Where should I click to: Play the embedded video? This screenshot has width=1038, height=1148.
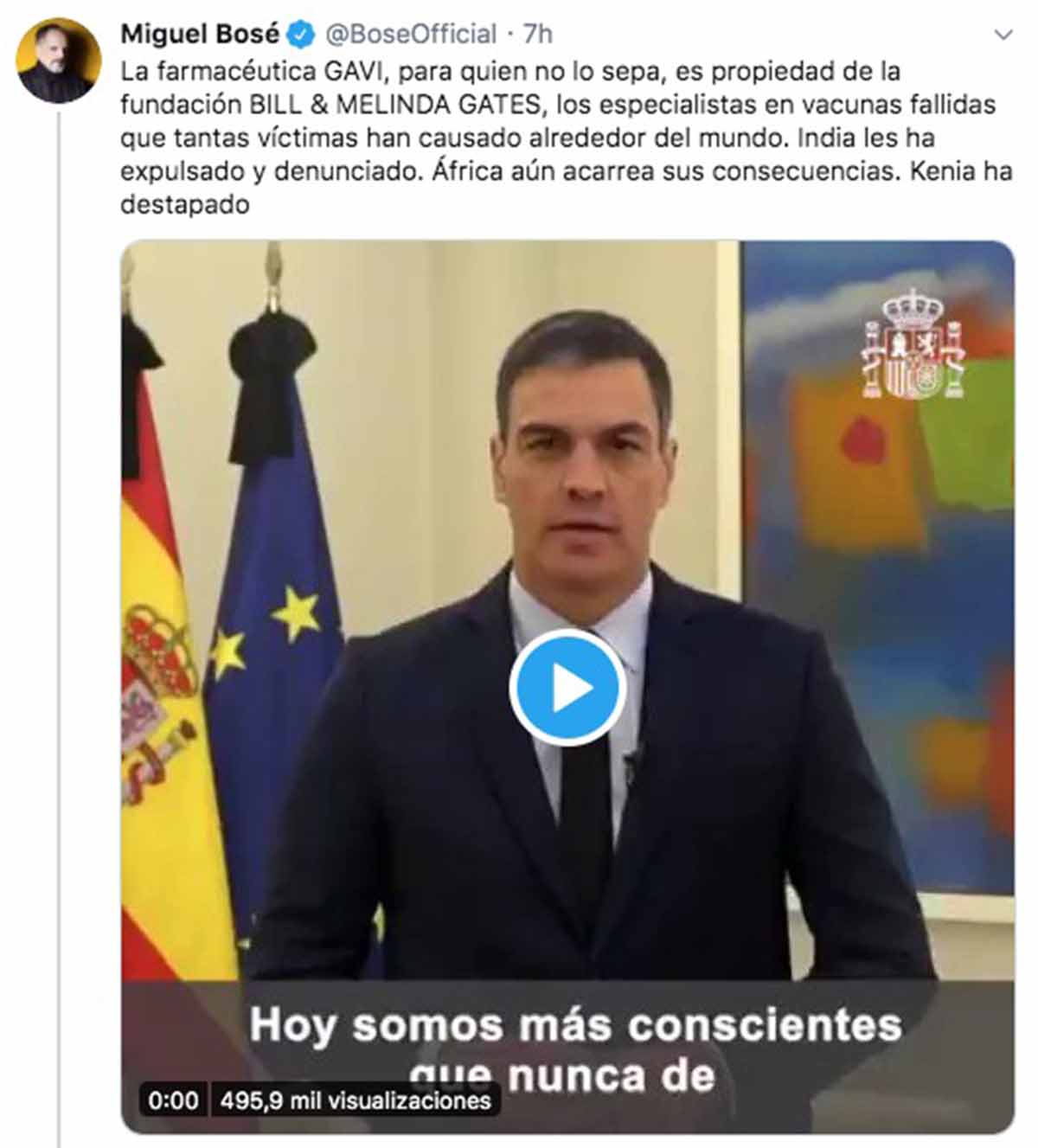567,689
